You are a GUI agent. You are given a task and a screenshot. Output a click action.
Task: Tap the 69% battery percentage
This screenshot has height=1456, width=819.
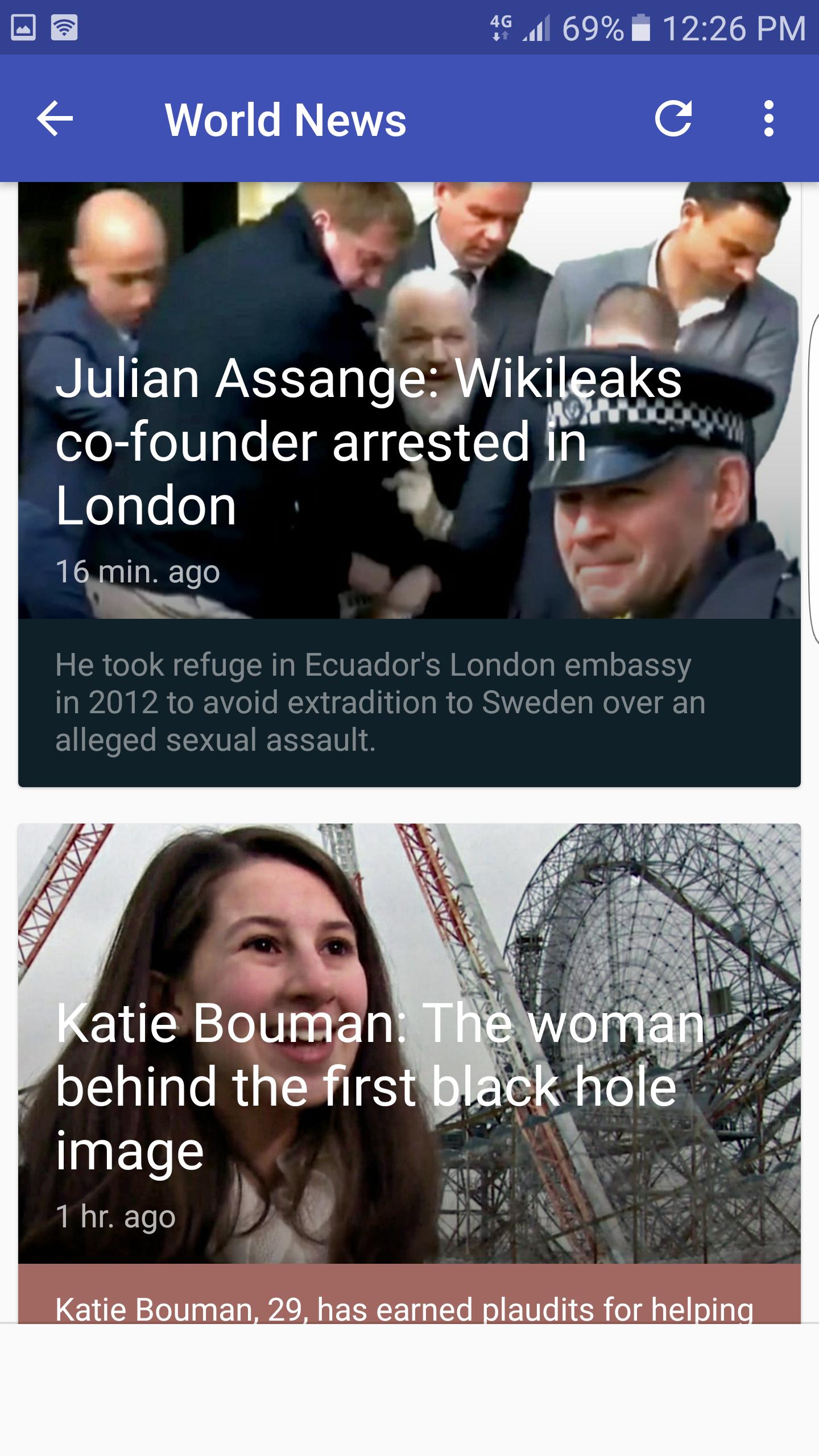click(593, 28)
